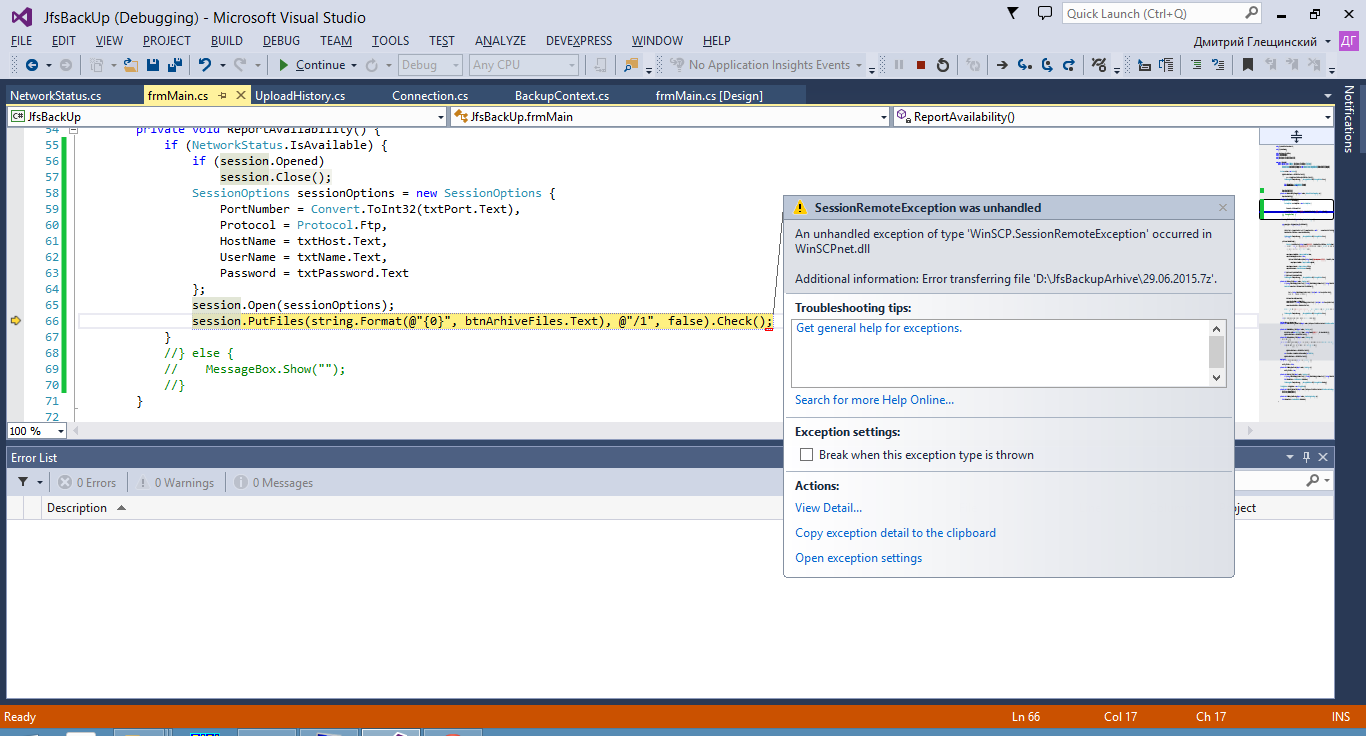Viewport: 1366px width, 736px height.
Task: Open the feedback speech bubble icon
Action: click(x=1045, y=14)
